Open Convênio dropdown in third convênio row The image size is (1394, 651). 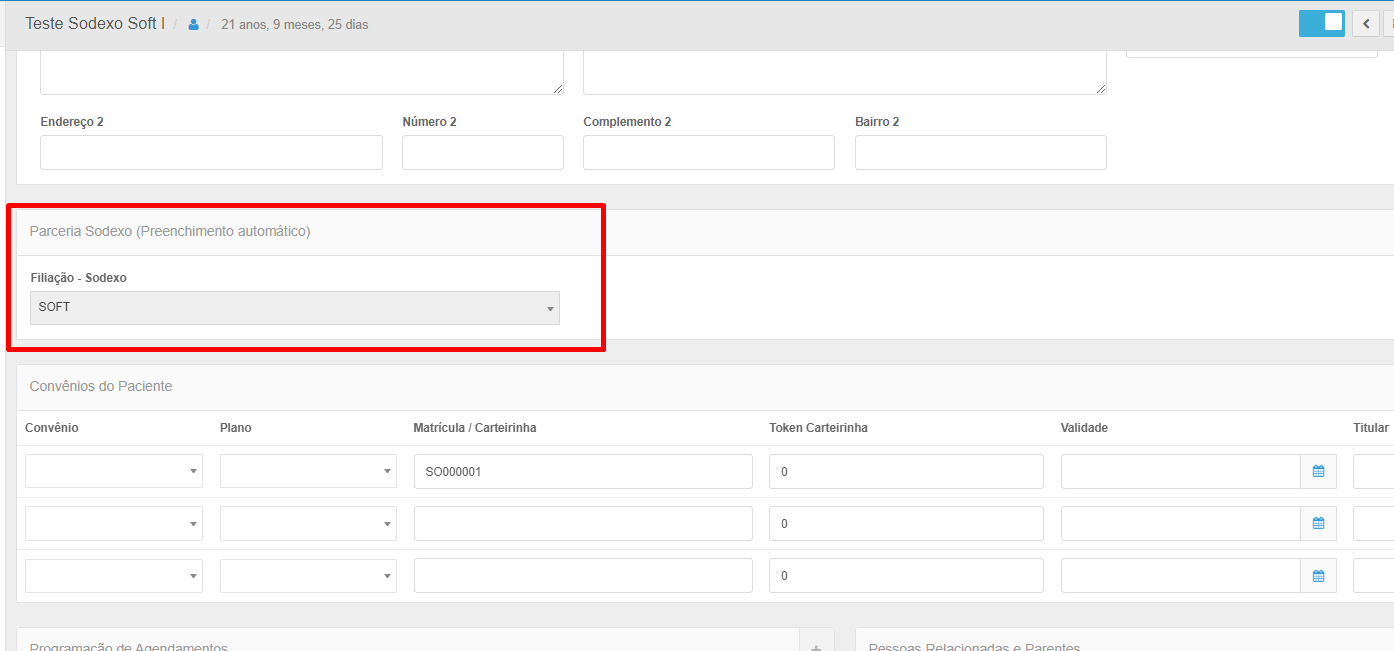(114, 575)
